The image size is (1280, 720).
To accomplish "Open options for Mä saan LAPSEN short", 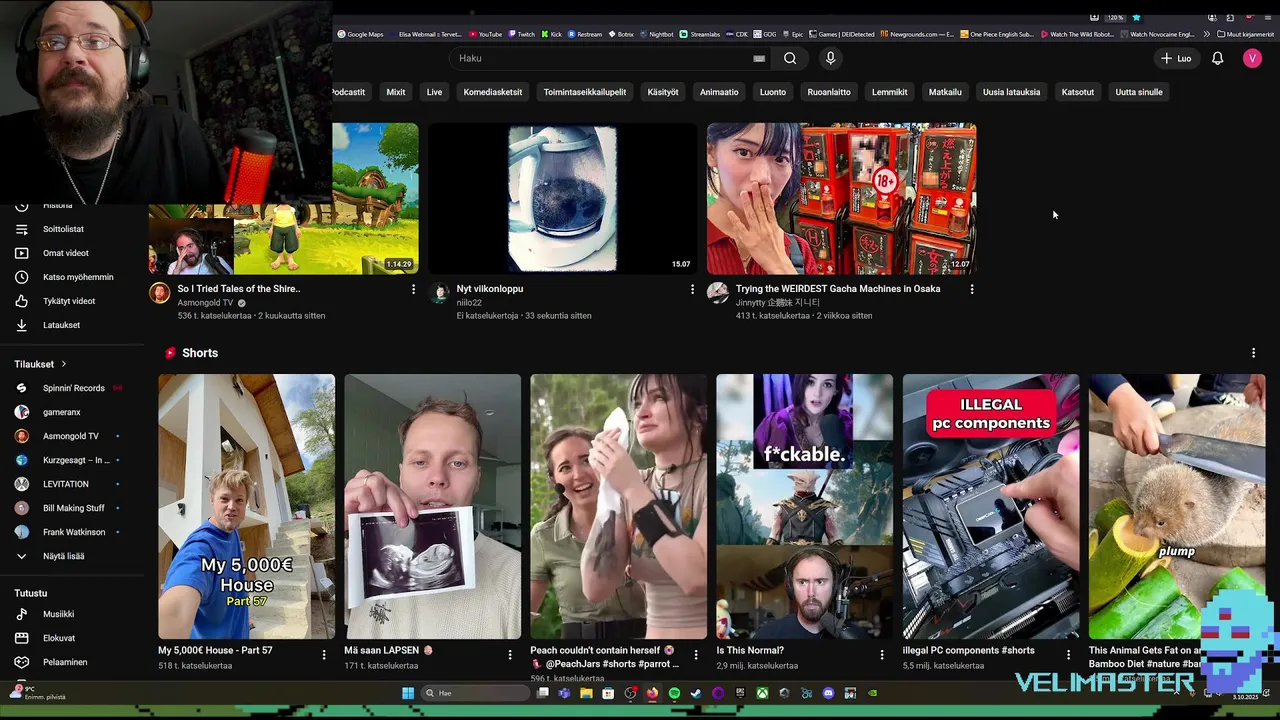I will [509, 655].
